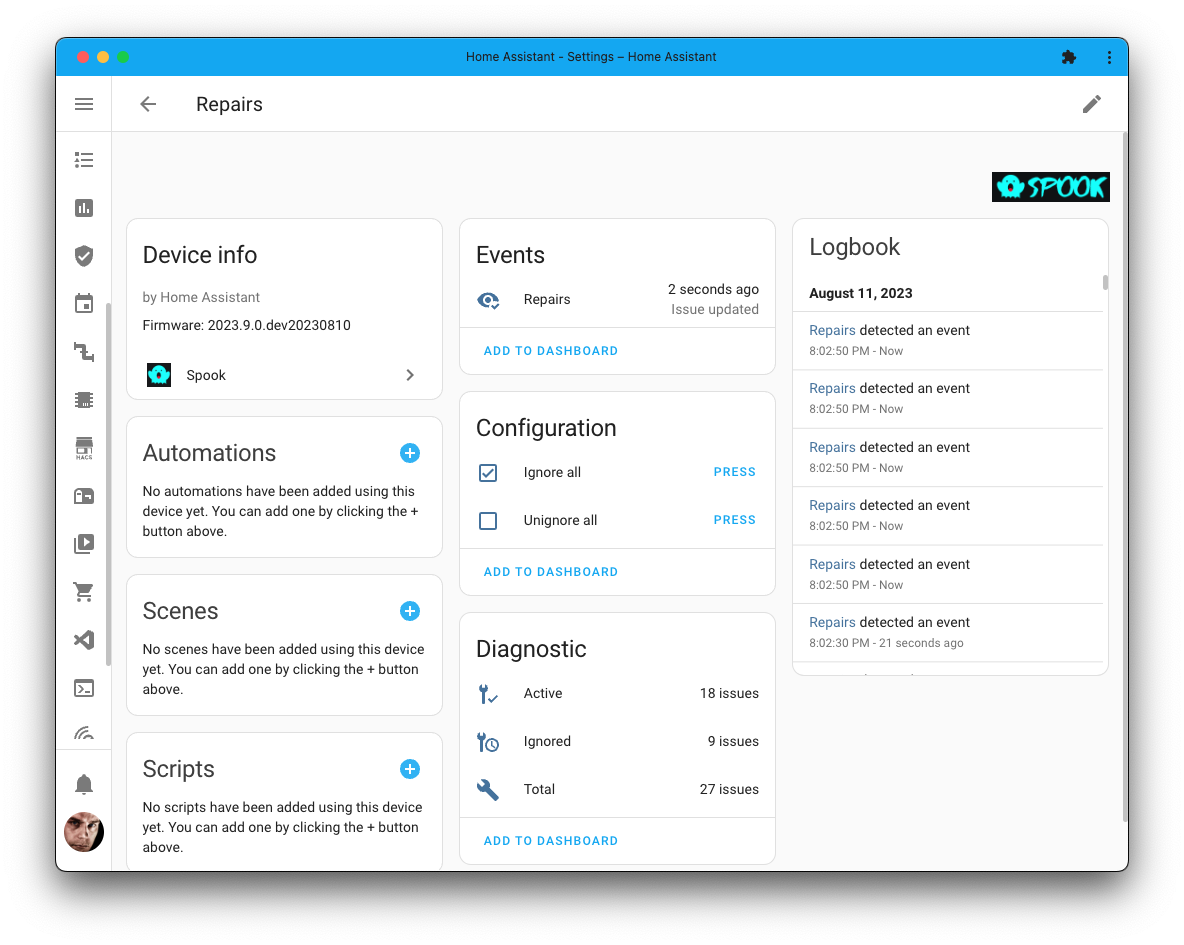Screen dimensions: 1184x945
Task: Open the History bar-chart sidebar icon
Action: point(84,208)
